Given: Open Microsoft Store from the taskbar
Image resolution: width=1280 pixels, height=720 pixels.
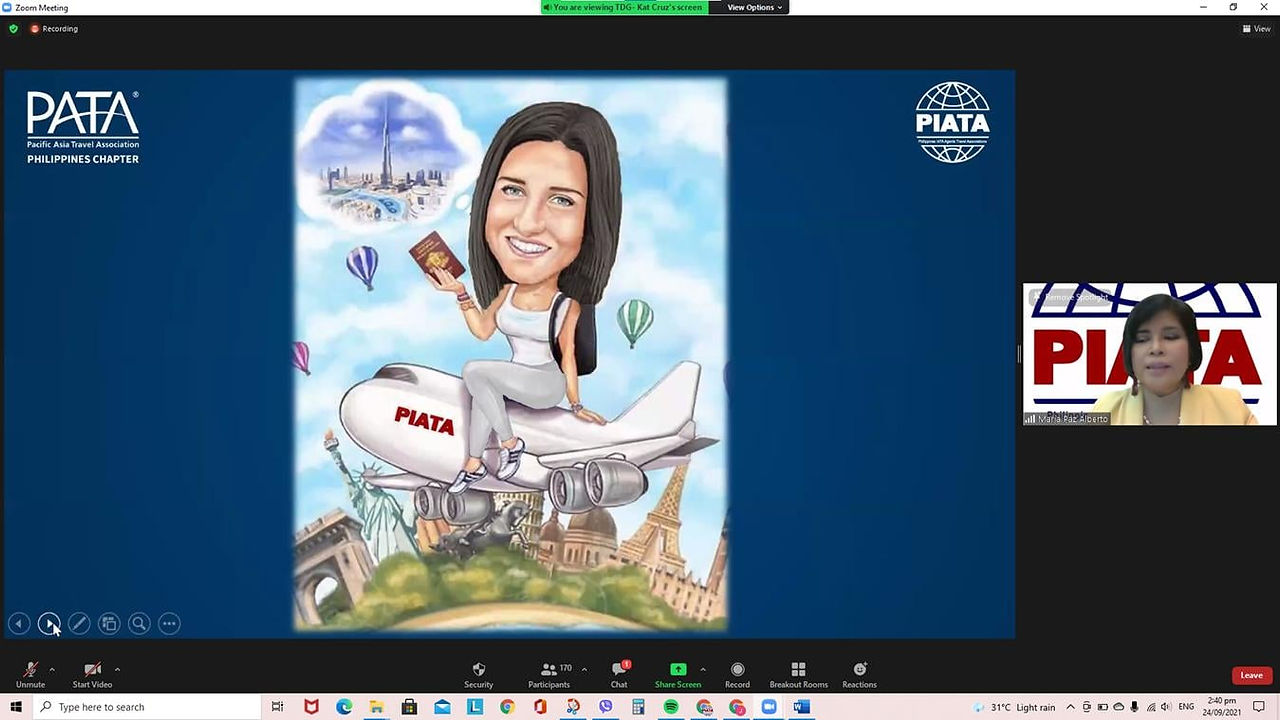Looking at the screenshot, I should [409, 707].
